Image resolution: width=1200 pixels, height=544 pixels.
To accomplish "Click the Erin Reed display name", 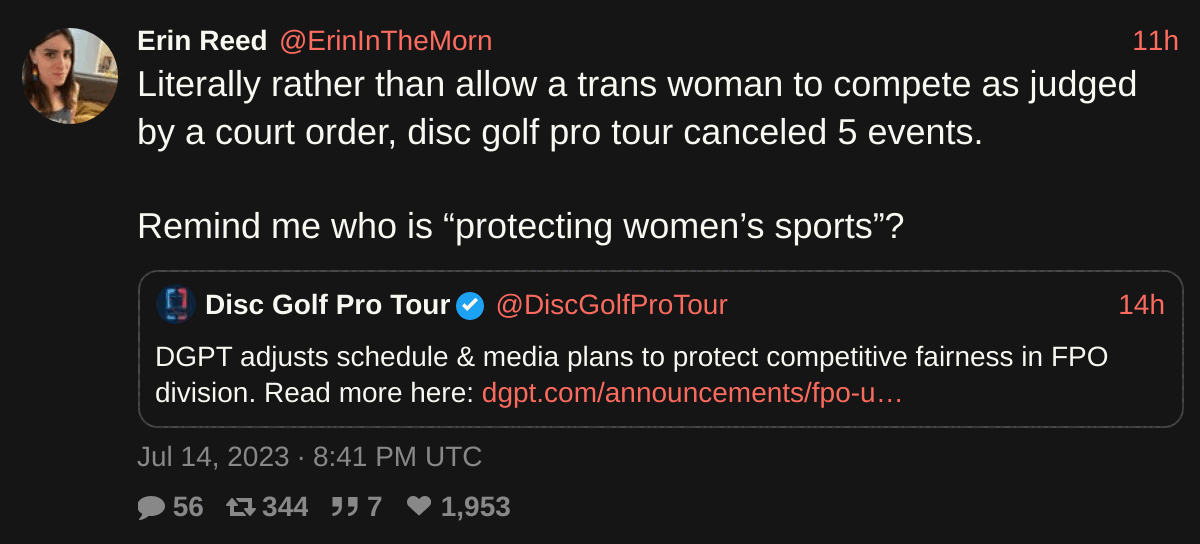I will [202, 41].
